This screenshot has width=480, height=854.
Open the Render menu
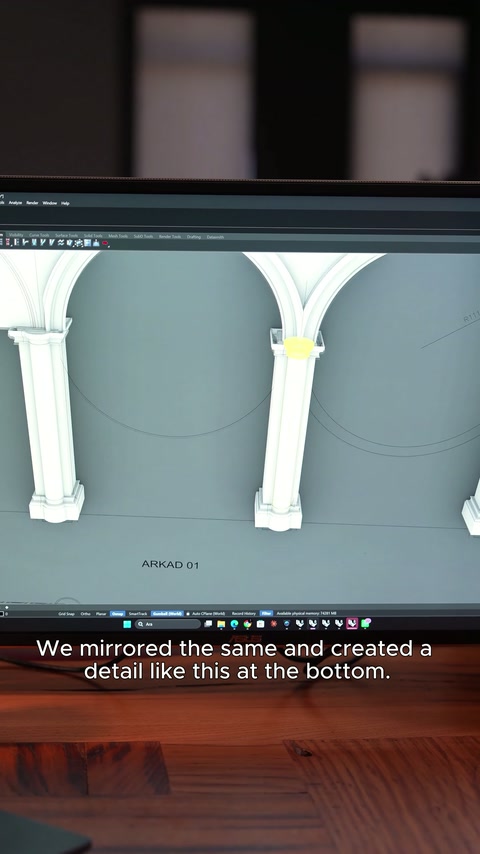pyautogui.click(x=33, y=203)
